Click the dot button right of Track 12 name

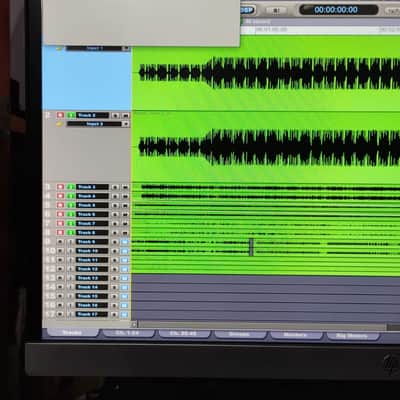tap(115, 269)
